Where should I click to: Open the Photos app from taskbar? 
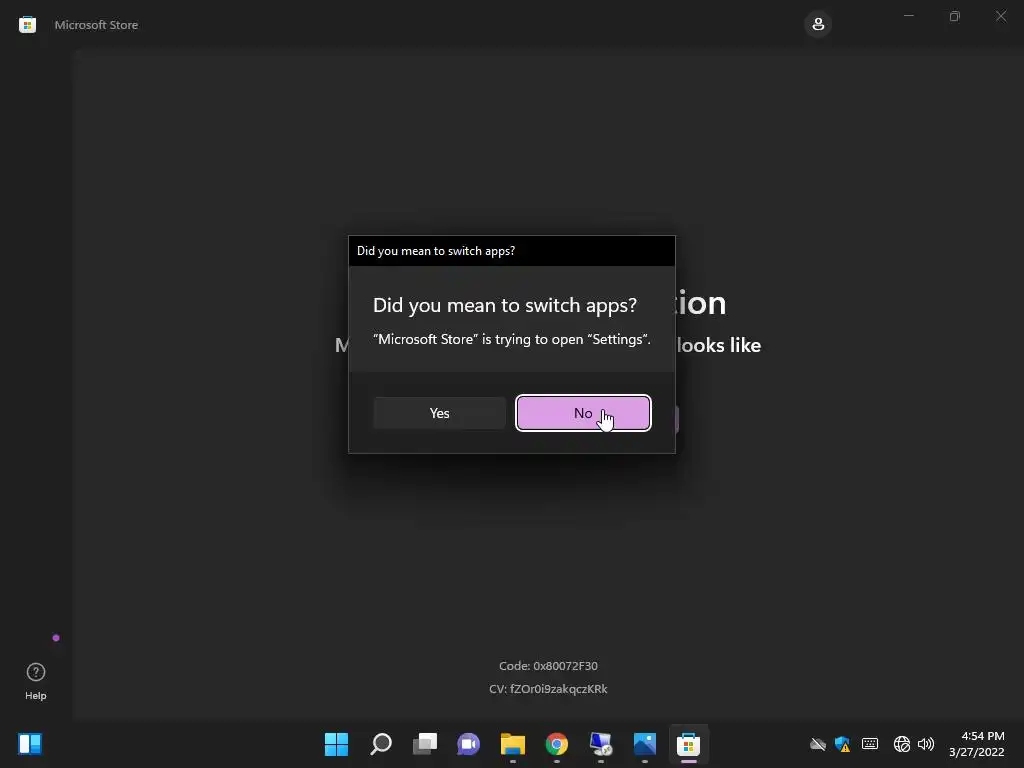(645, 744)
